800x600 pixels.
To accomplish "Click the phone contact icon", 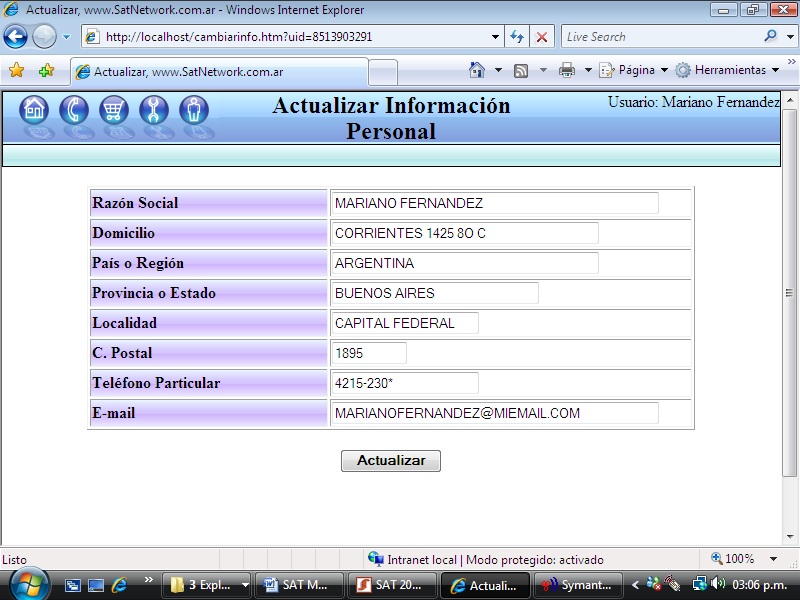I will click(74, 110).
